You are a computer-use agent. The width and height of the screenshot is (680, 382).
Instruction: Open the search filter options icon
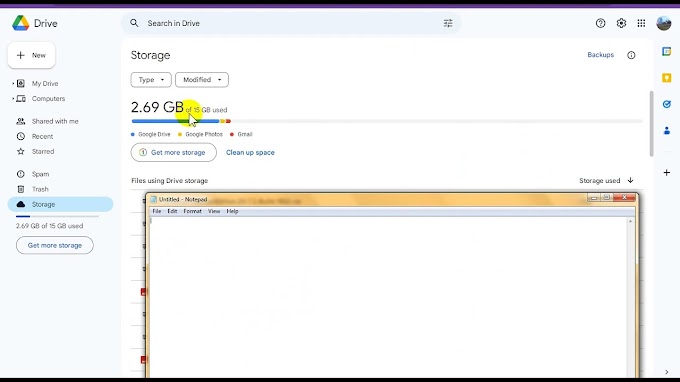point(448,23)
